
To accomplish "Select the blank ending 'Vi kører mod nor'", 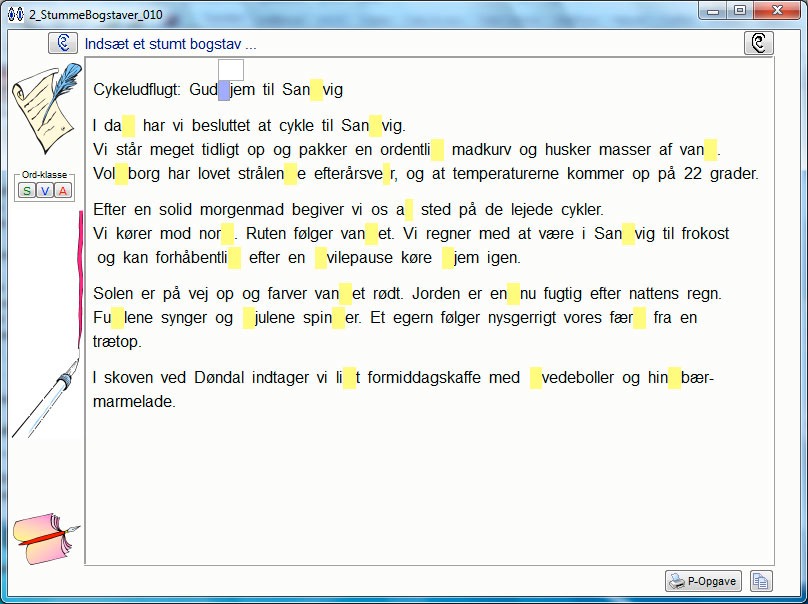I will (x=228, y=234).
